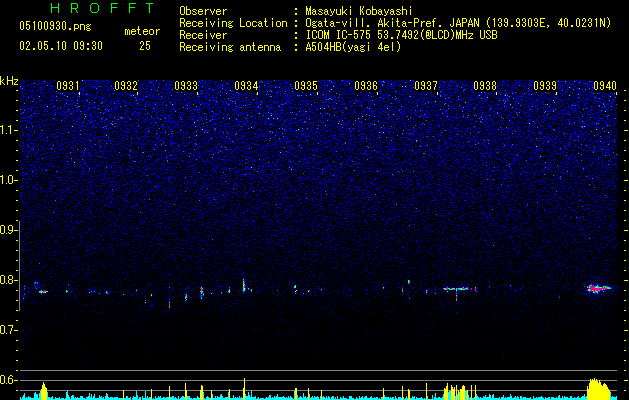Click the Receiver field label

coord(203,35)
